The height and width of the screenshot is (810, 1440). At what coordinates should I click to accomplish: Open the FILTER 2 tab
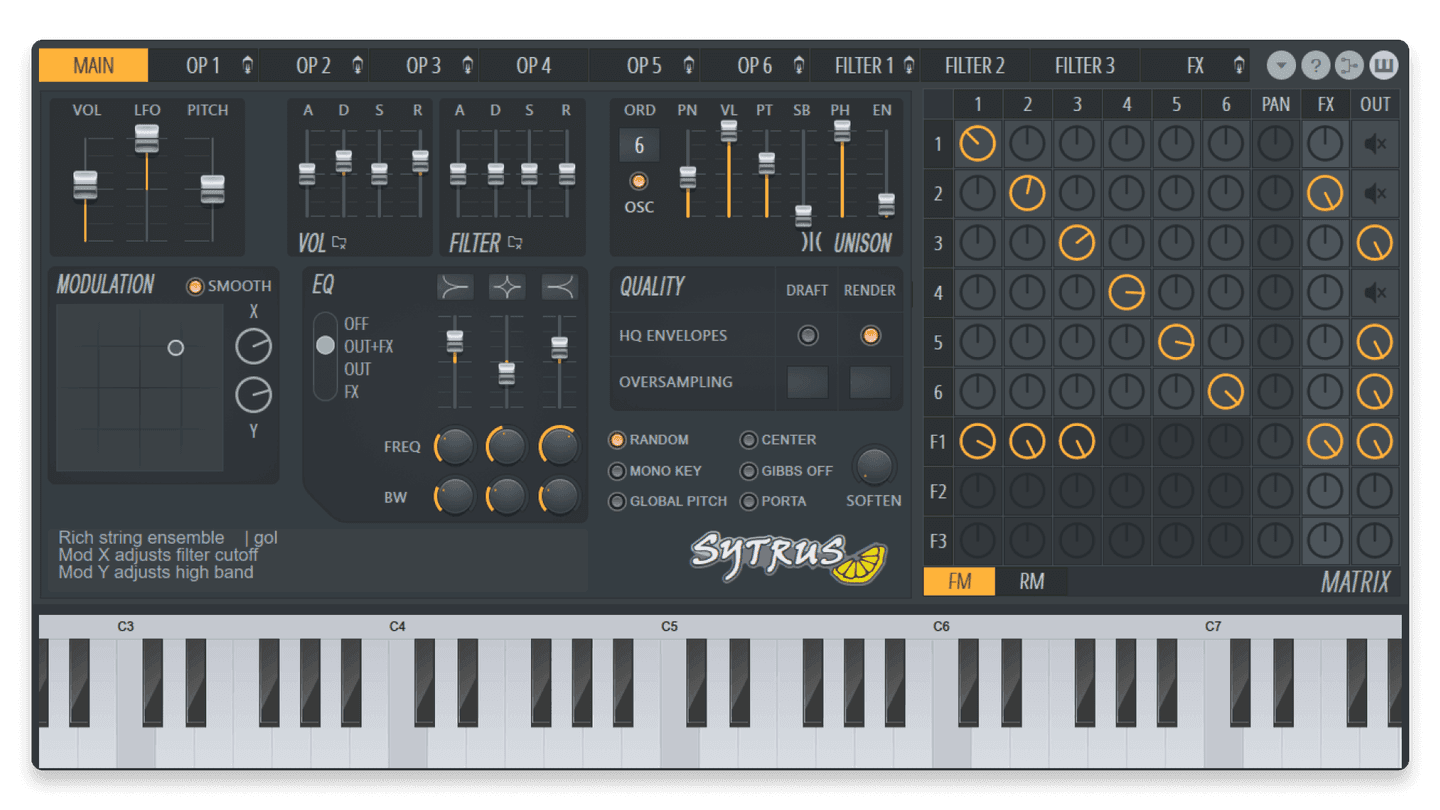coord(974,66)
